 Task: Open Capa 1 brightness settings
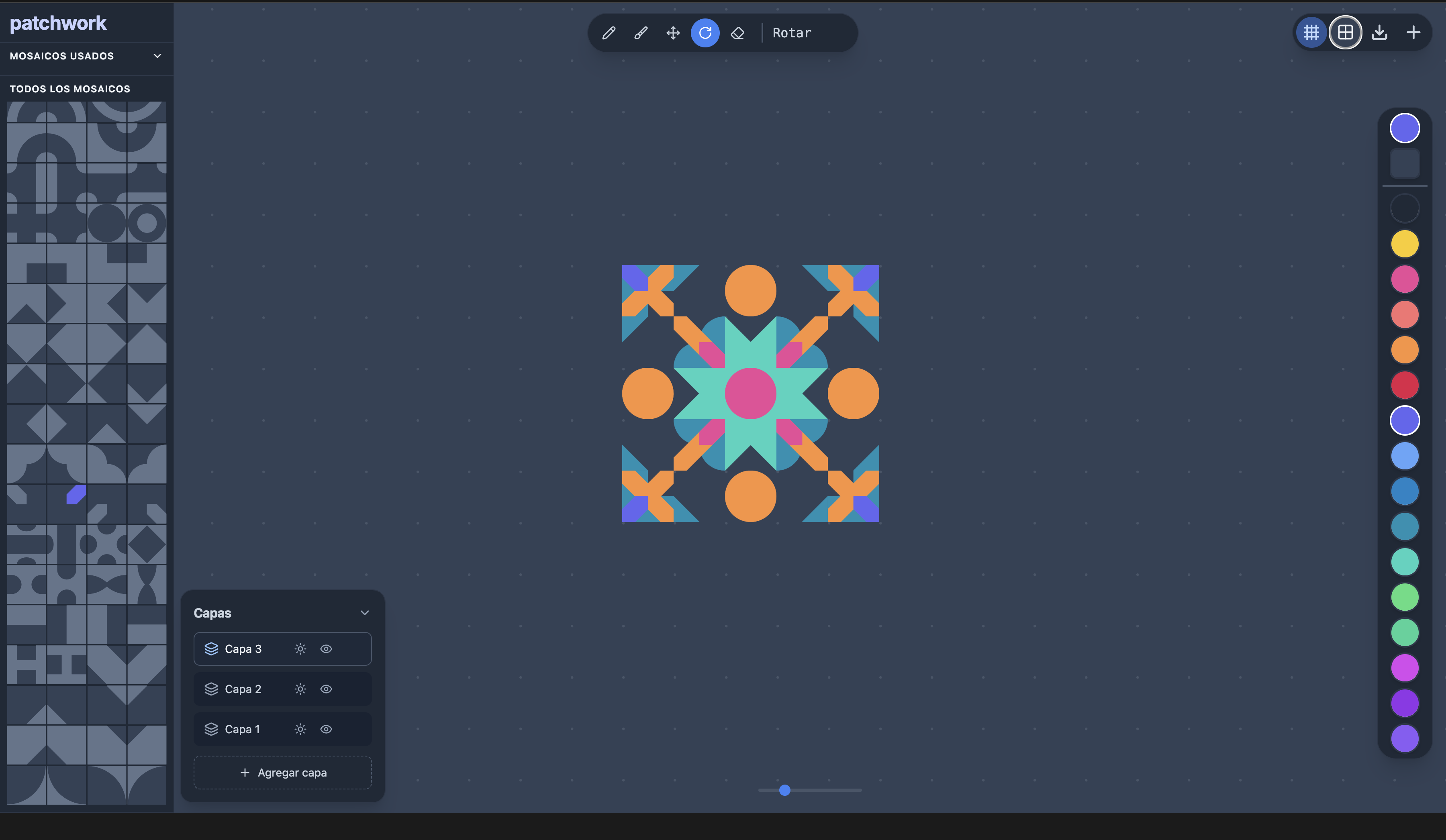pos(300,729)
